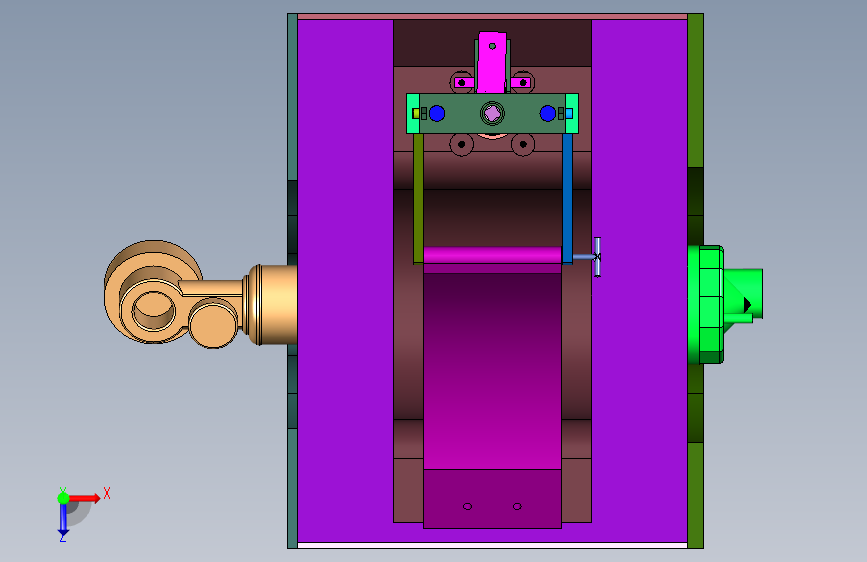Select the lower-left bolt hole below the crossbar
867x562 pixels.
(x=461, y=144)
